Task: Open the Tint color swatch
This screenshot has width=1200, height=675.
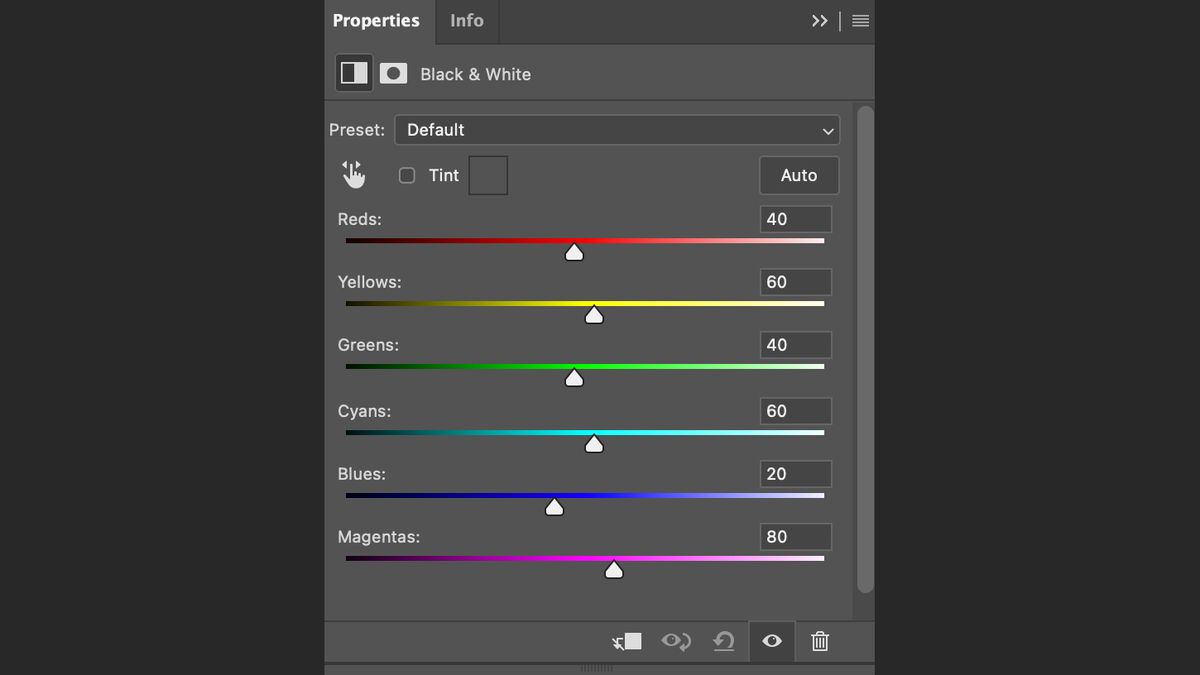Action: point(488,175)
